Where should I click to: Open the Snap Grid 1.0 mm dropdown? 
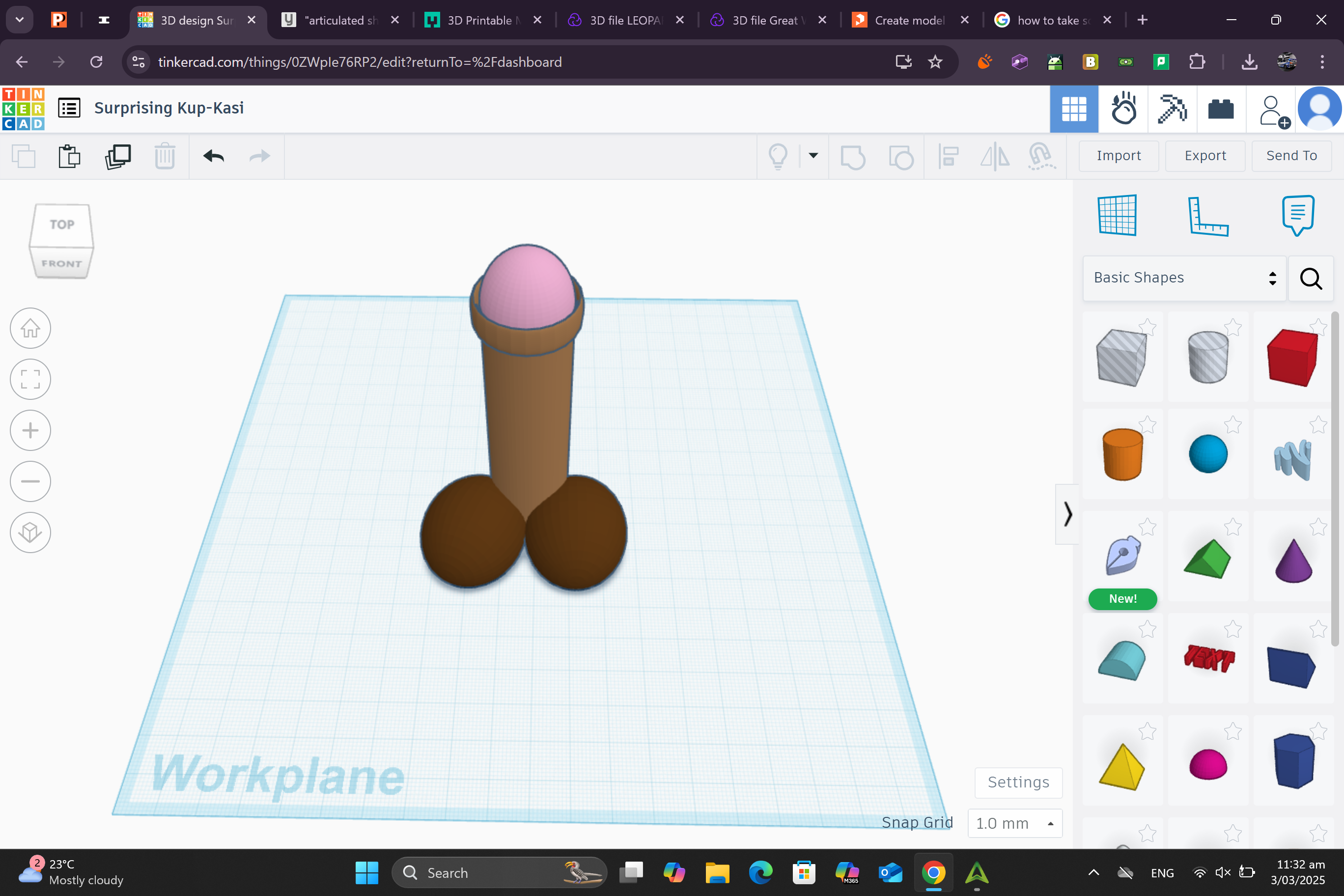point(1015,823)
